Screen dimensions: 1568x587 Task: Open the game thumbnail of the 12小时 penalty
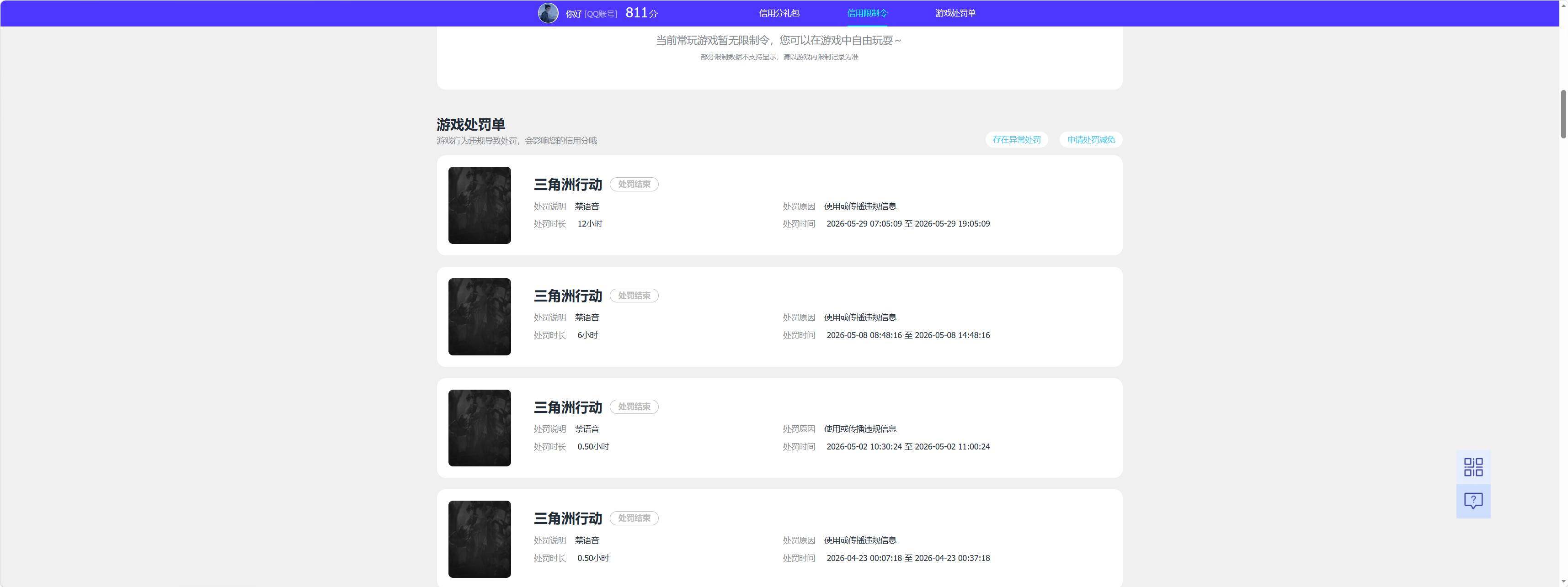tap(480, 206)
